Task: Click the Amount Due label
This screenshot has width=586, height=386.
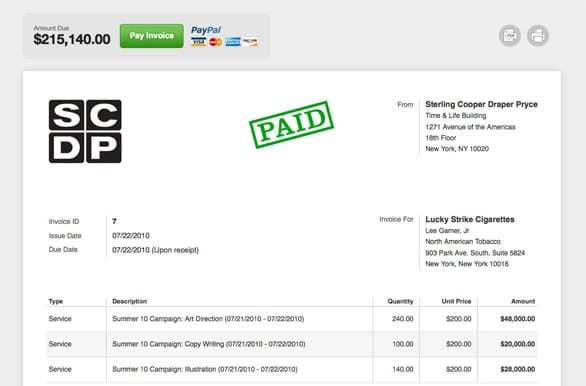Action: pyautogui.click(x=51, y=28)
